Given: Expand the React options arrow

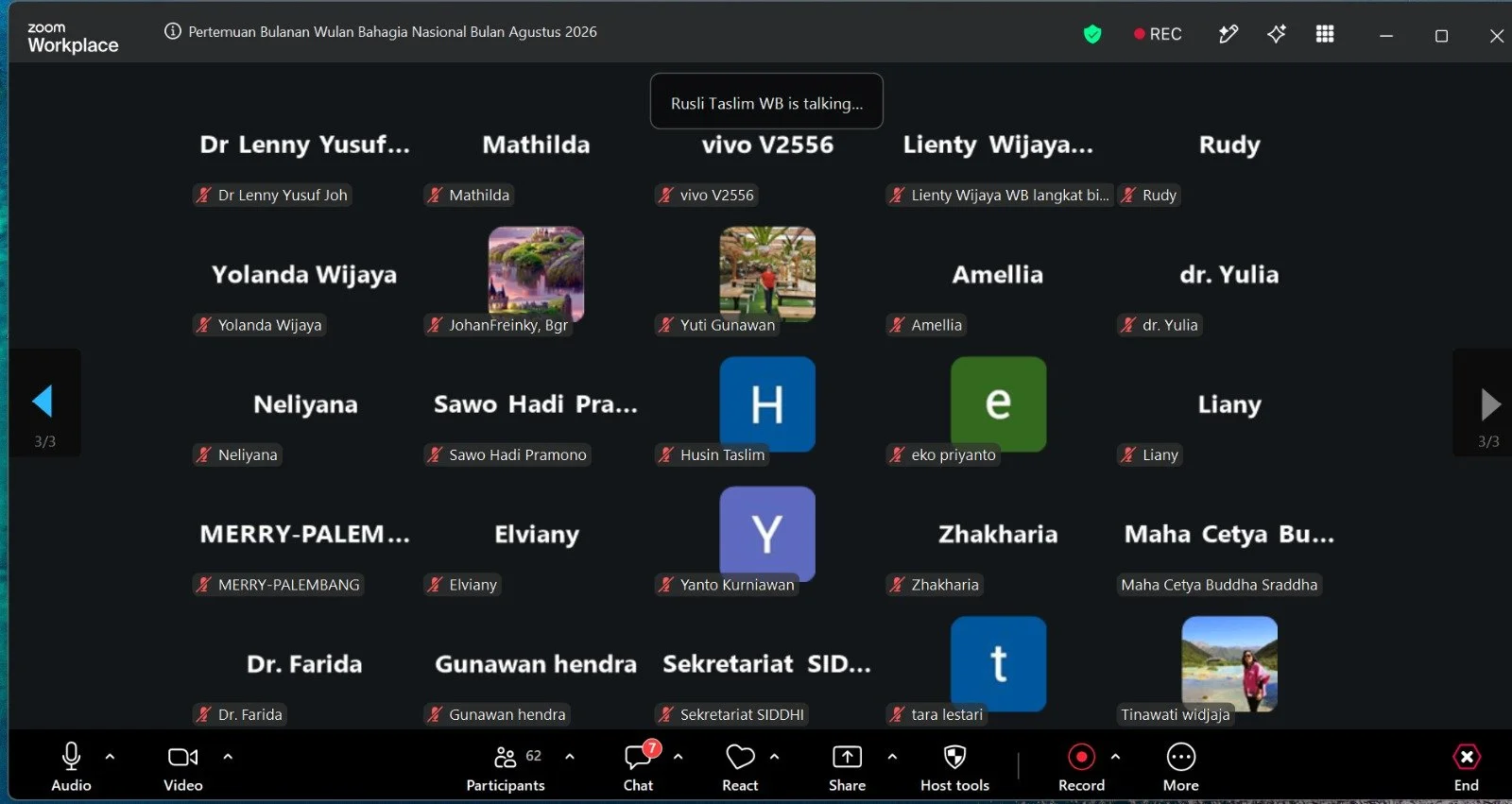Looking at the screenshot, I should click(775, 757).
